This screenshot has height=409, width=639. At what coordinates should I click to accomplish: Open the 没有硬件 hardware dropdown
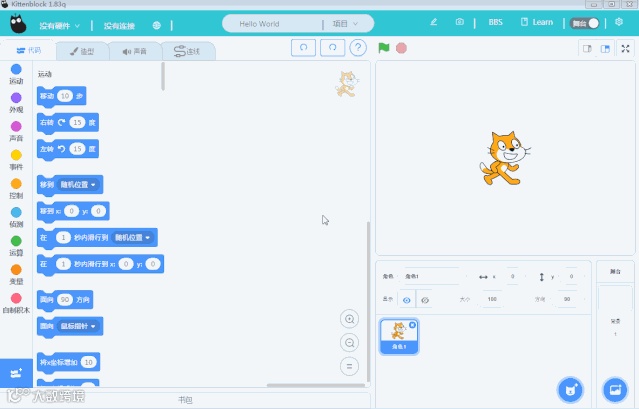tap(59, 26)
